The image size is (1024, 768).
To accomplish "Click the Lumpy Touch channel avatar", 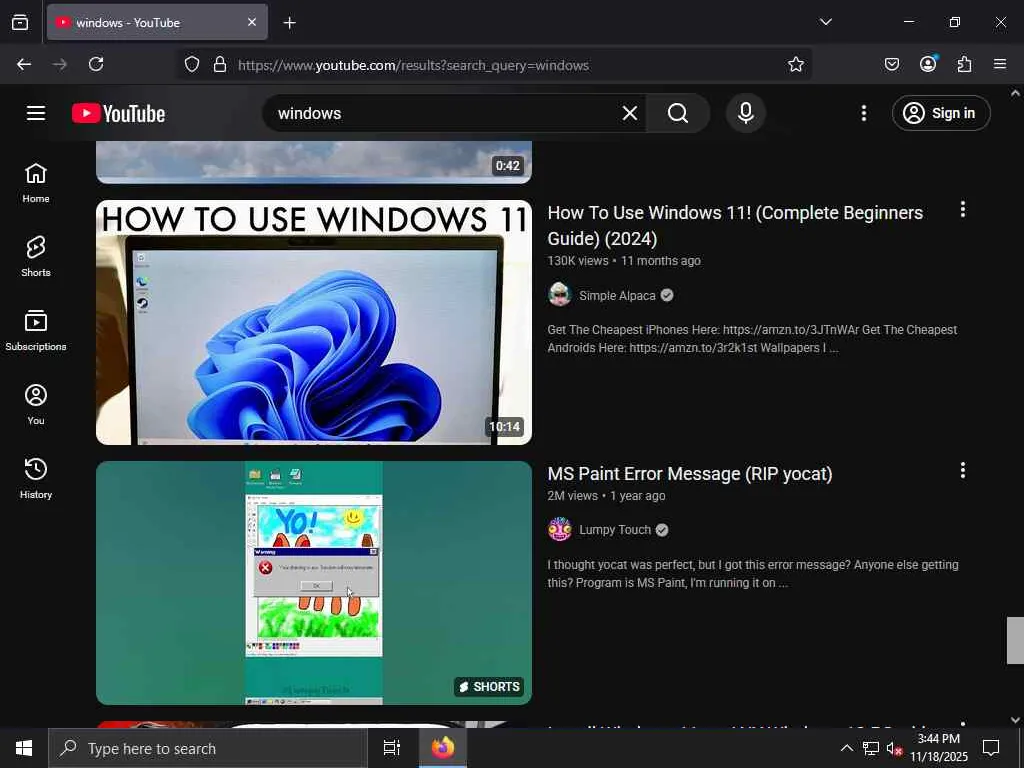I will tap(560, 530).
